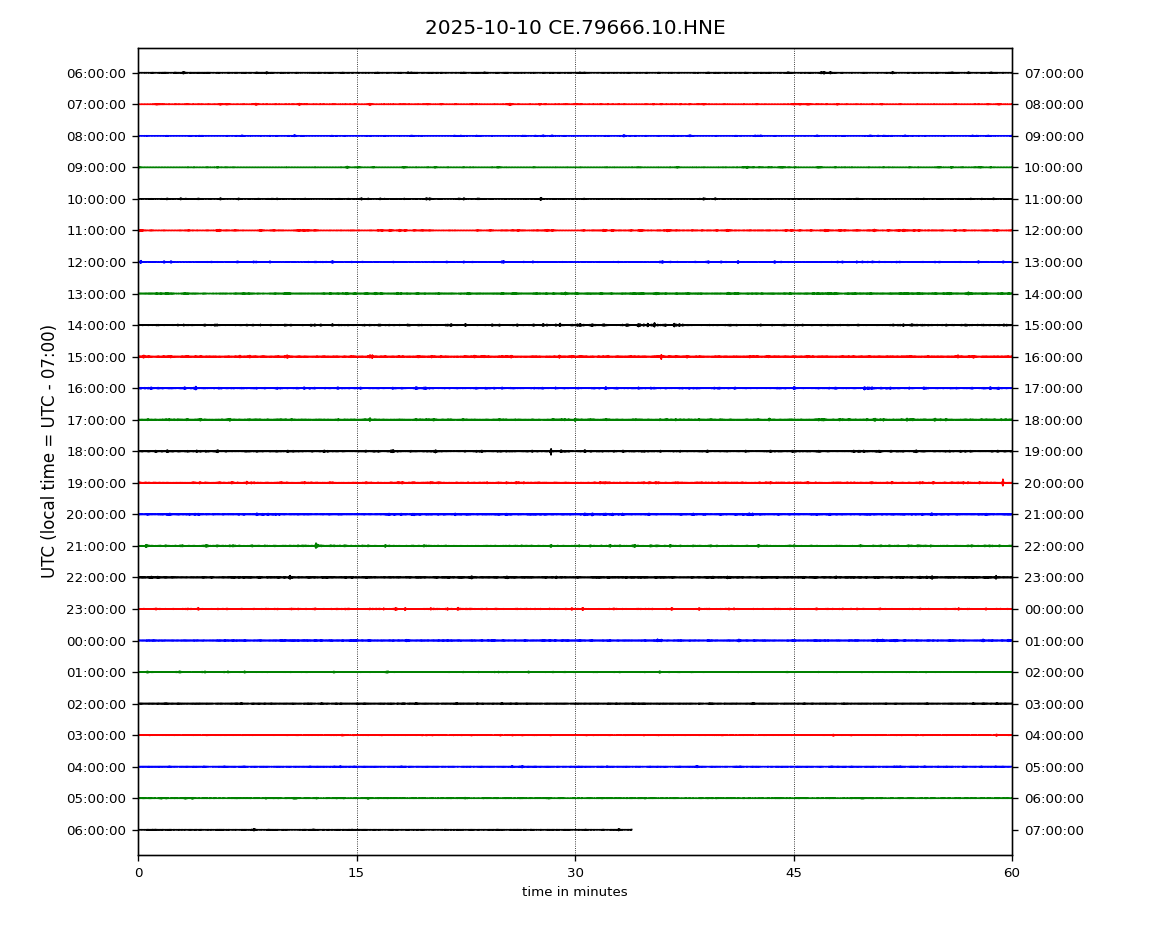Click the left-side 10:00:00 time label
1150x950 pixels.
(x=98, y=199)
